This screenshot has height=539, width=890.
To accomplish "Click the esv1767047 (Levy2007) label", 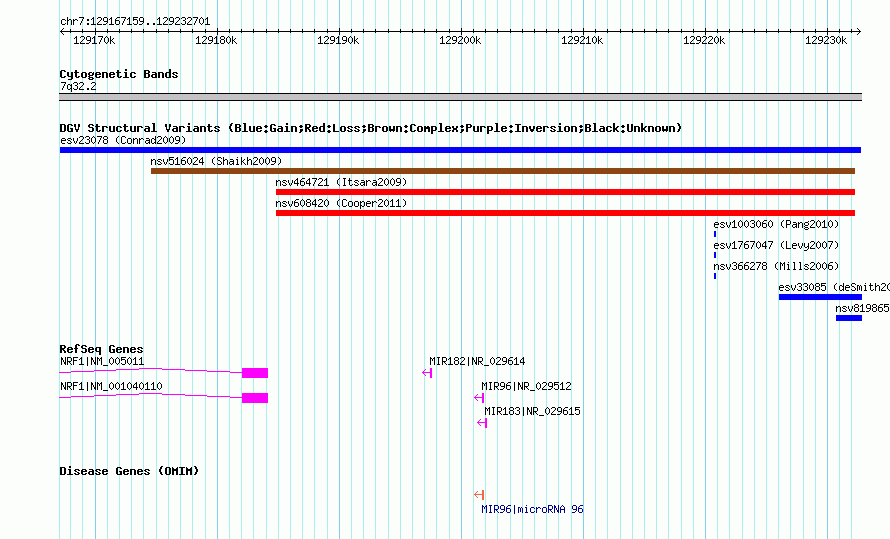I will coord(776,245).
